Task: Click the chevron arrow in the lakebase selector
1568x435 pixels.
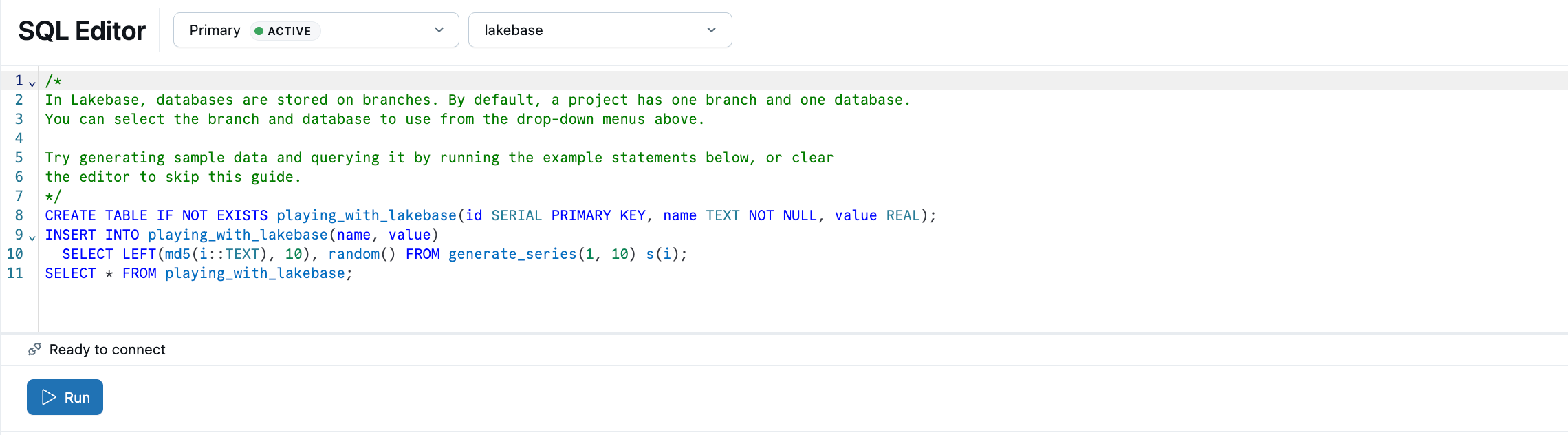Action: click(711, 30)
